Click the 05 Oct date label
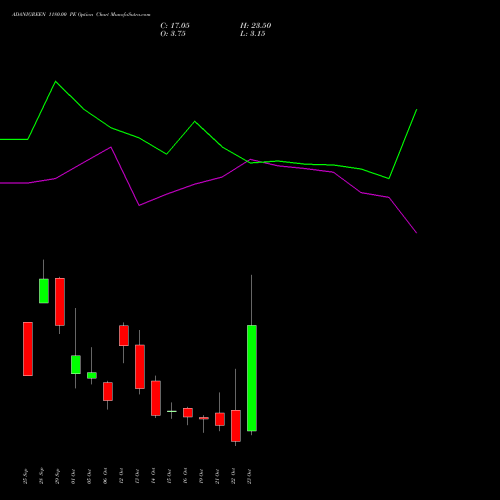 coord(89,476)
